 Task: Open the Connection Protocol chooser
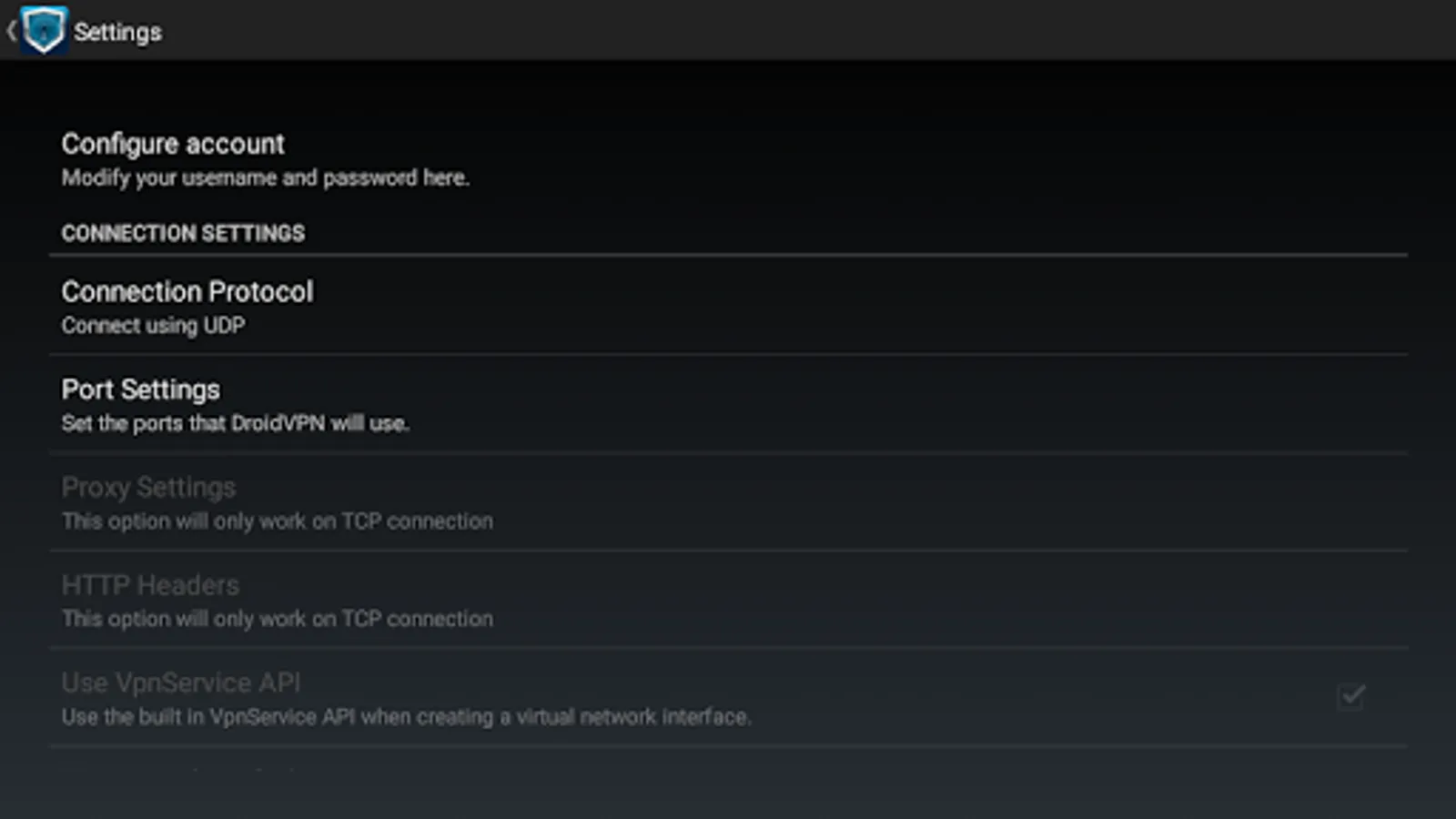tap(187, 291)
